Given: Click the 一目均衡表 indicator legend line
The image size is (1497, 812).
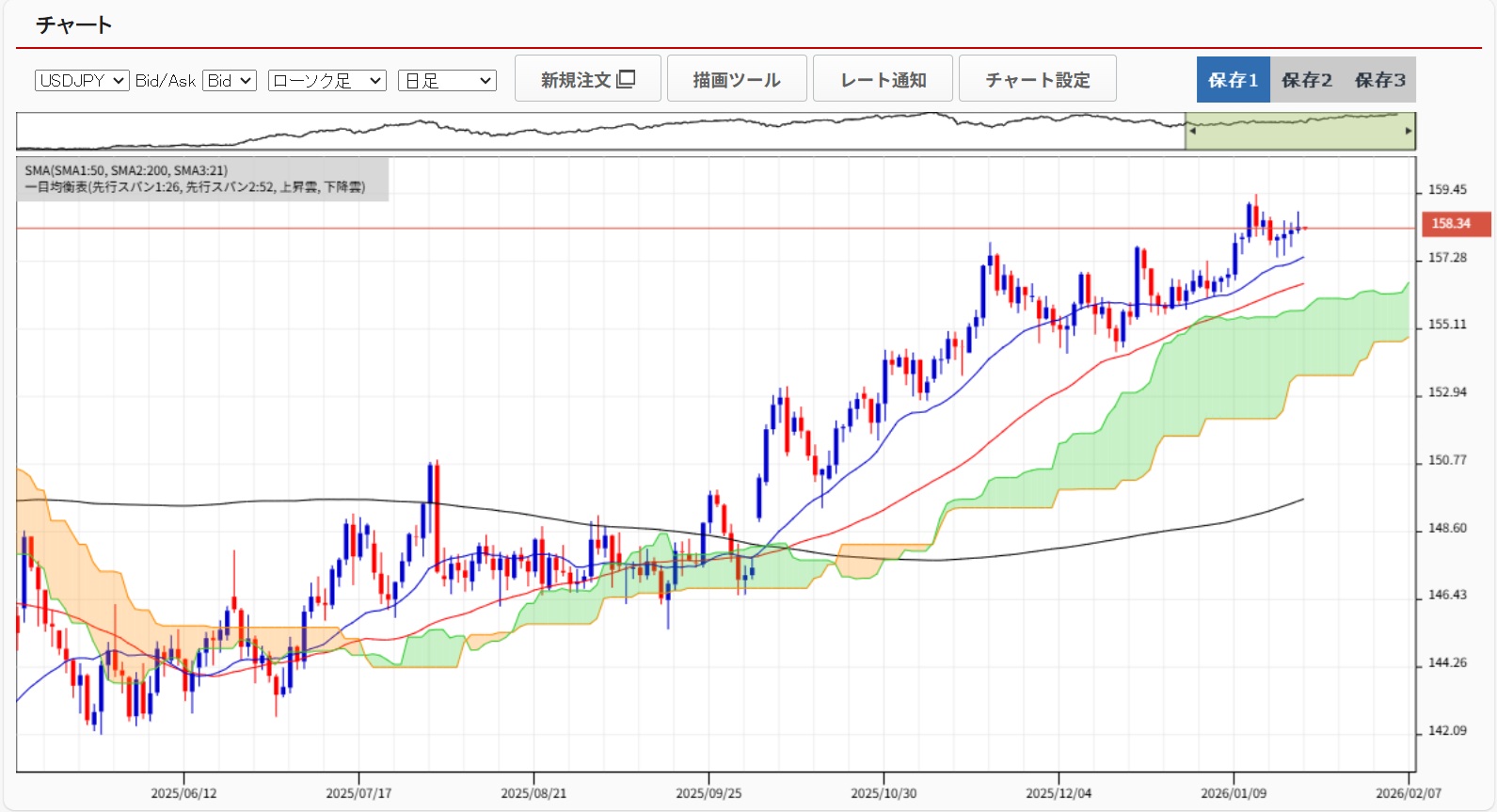Looking at the screenshot, I should (x=195, y=187).
